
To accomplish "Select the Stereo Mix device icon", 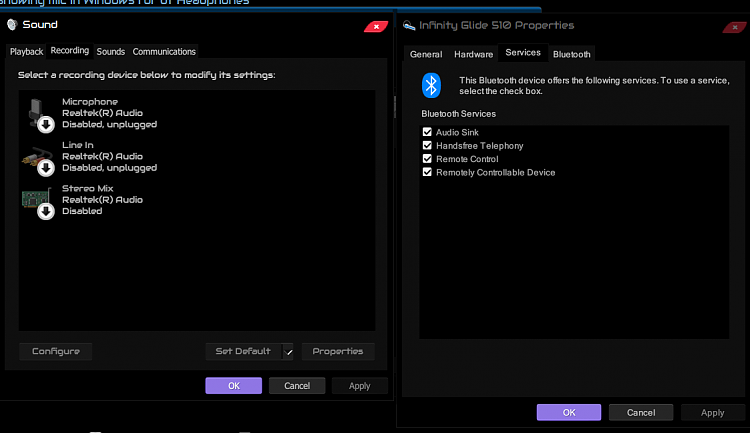I will (x=38, y=203).
